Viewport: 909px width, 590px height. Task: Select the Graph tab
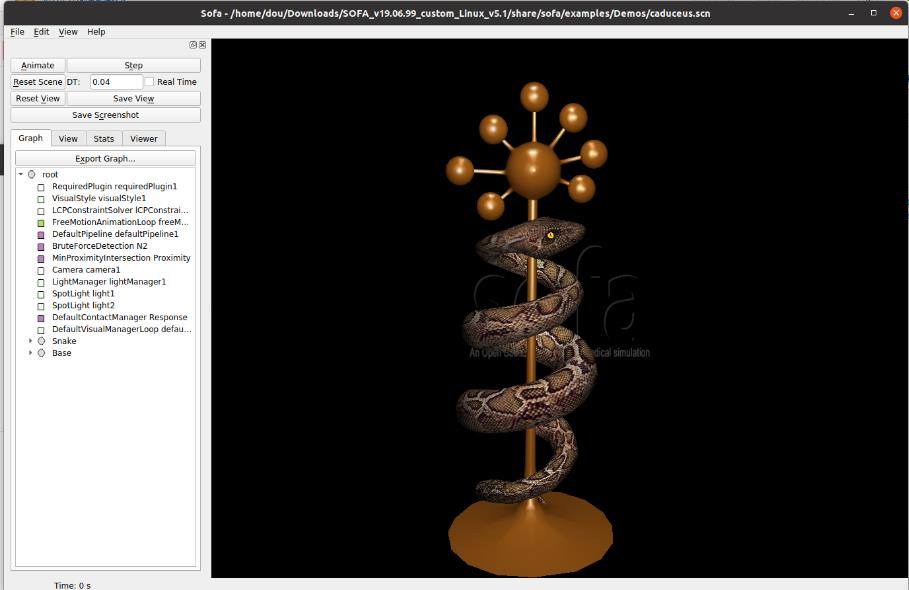click(x=30, y=138)
